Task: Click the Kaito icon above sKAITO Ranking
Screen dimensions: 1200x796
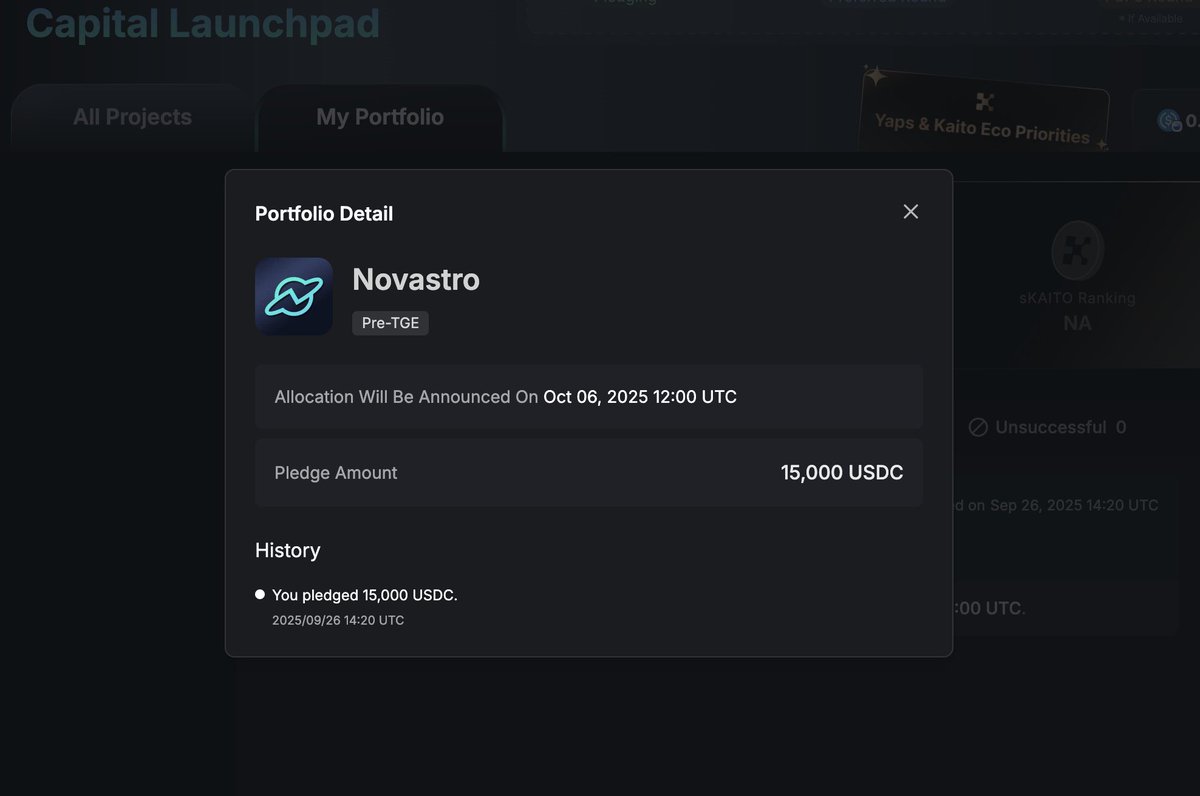Action: pos(1076,249)
